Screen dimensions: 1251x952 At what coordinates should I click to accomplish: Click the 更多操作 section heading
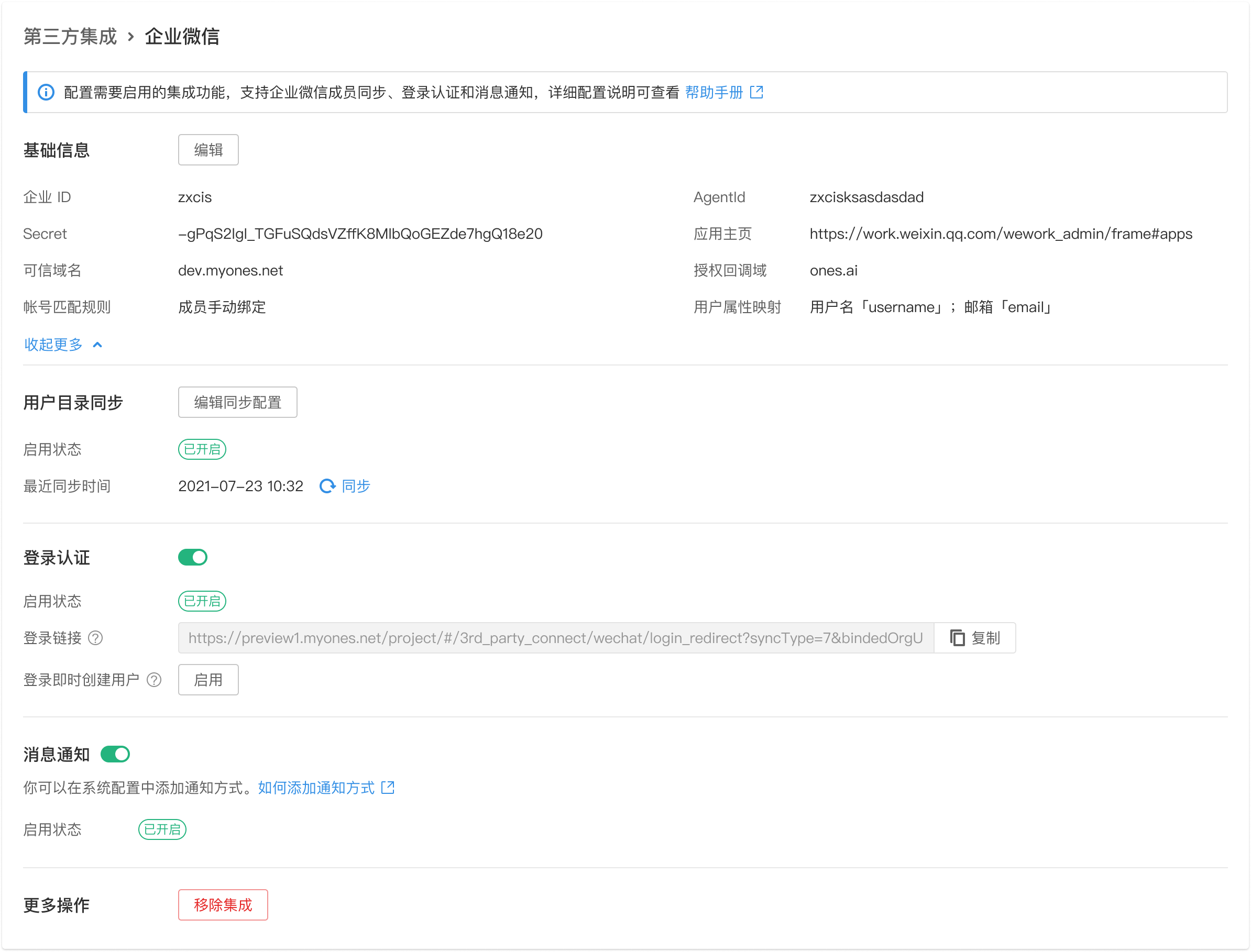[56, 905]
